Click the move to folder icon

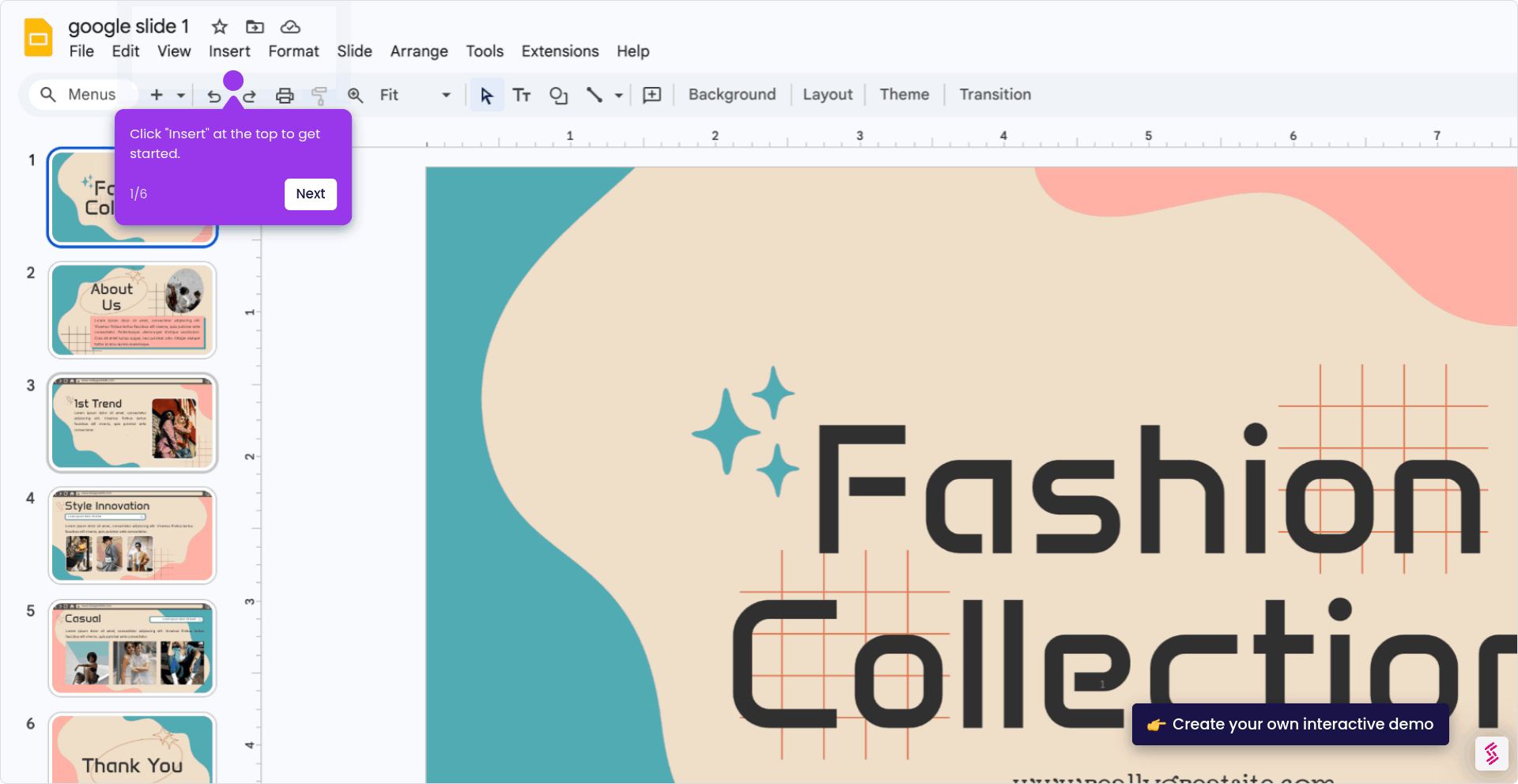pyautogui.click(x=255, y=27)
